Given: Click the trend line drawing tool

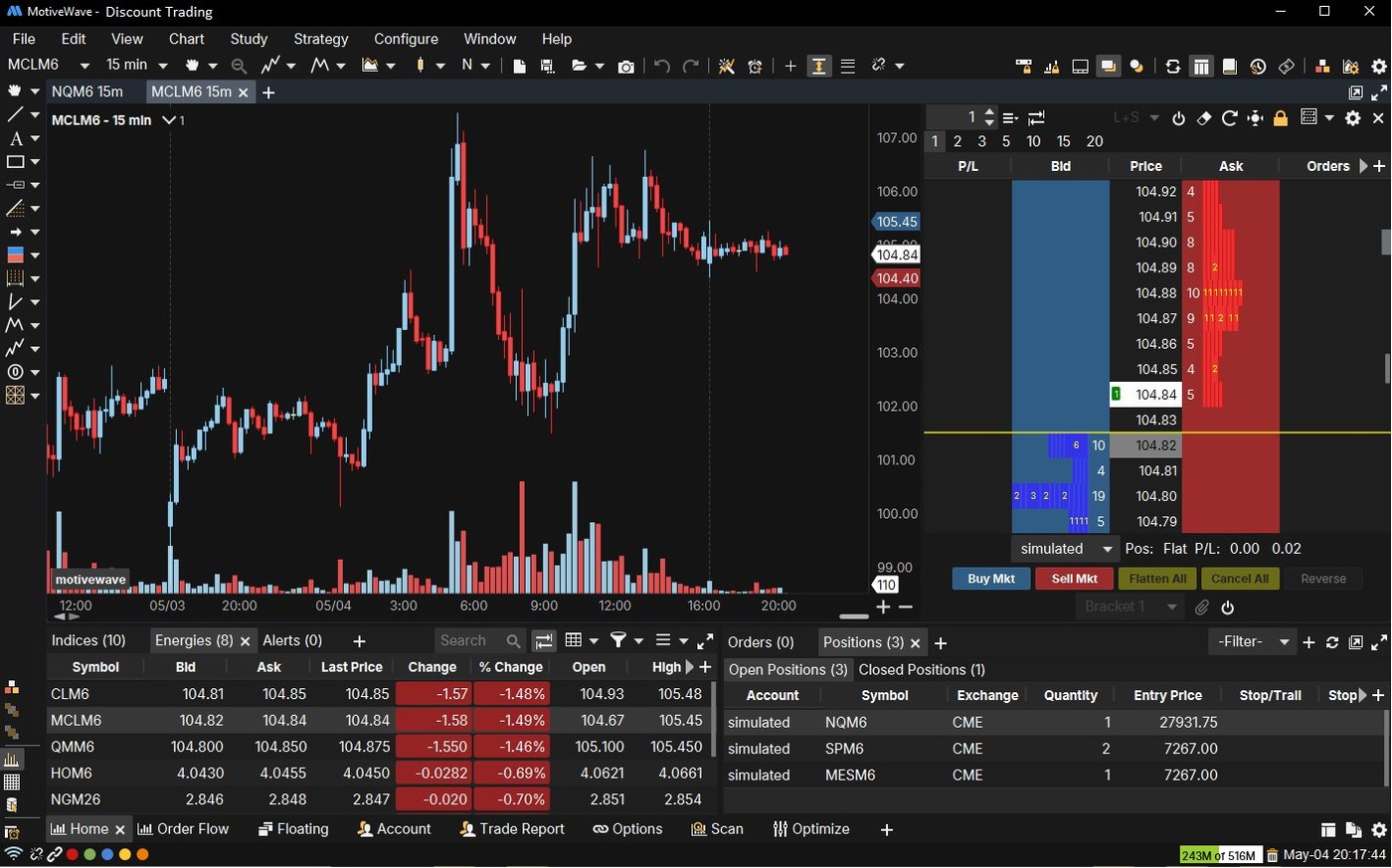Looking at the screenshot, I should [x=16, y=114].
